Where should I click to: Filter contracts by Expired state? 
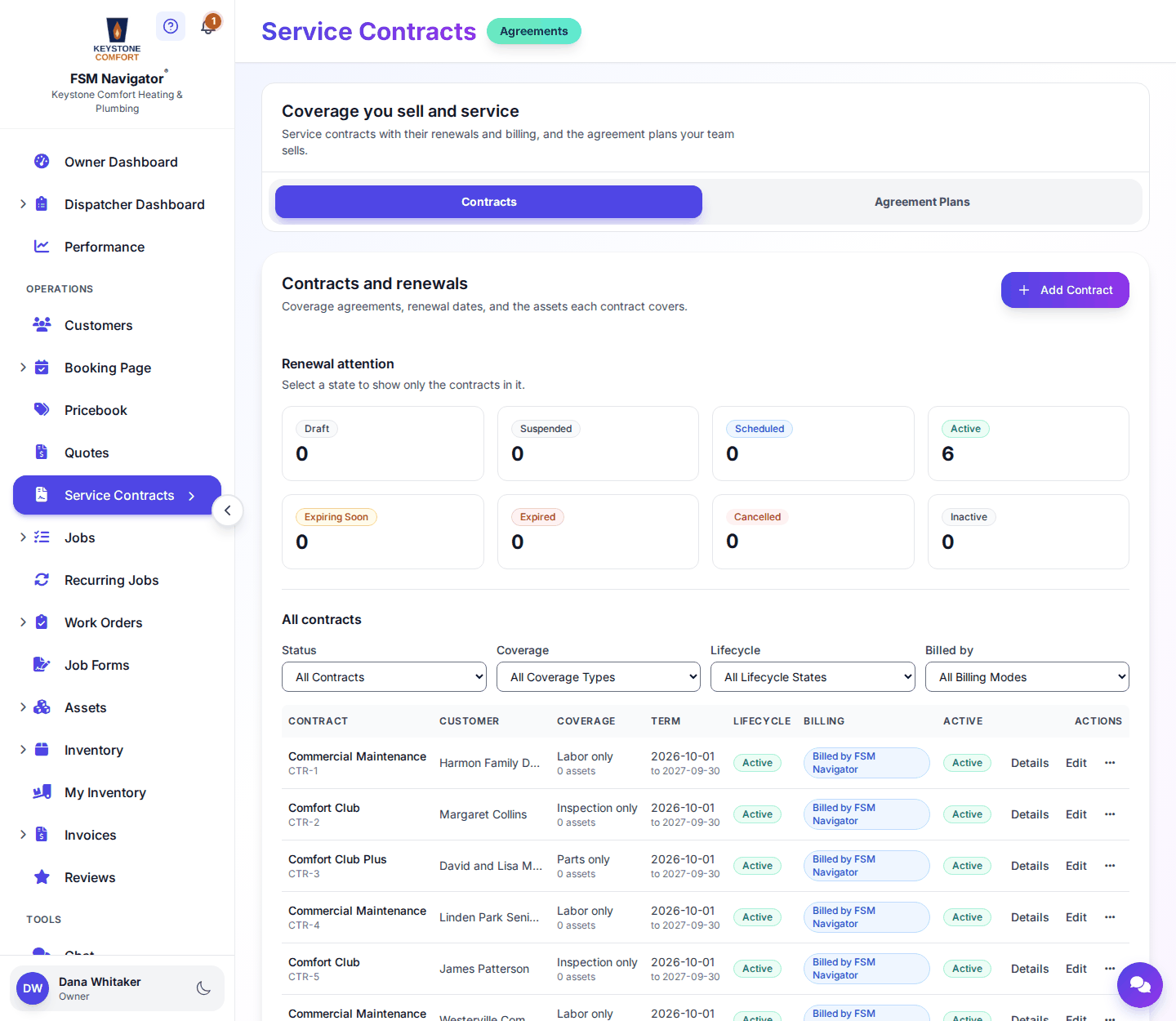[598, 532]
